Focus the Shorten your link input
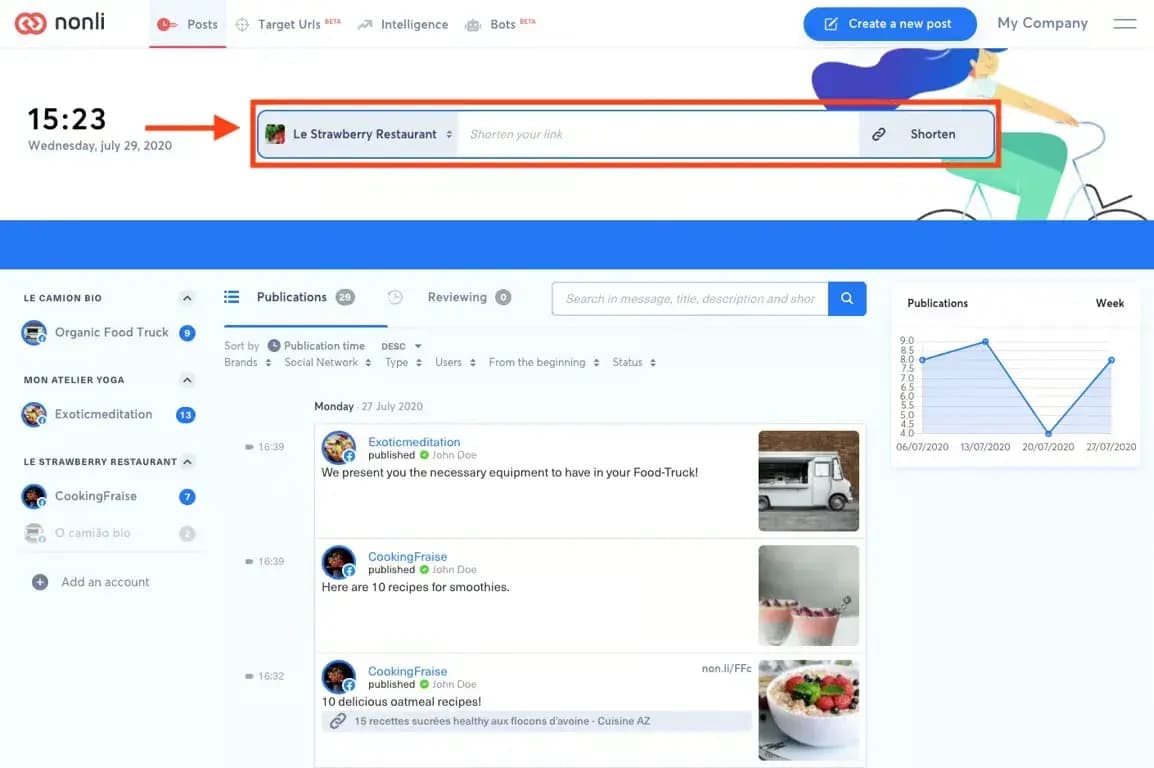Viewport: 1154px width, 768px height. tap(658, 134)
